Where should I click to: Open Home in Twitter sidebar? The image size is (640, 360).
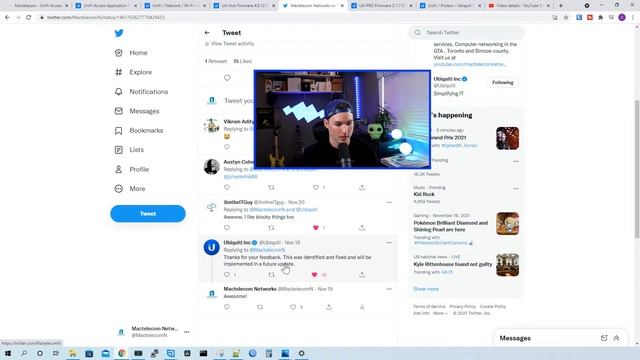[x=131, y=53]
